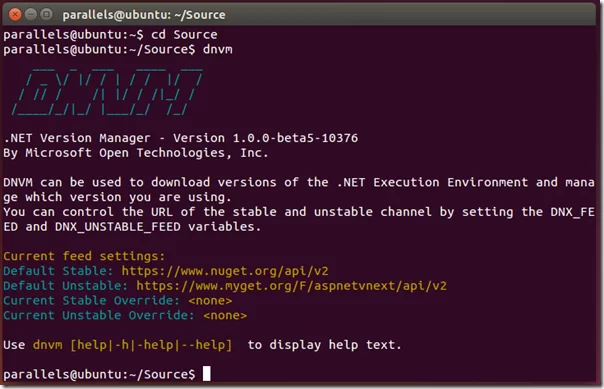This screenshot has height=389, width=604.
Task: Click the '.NET Version Manager' version line
Action: pos(181,138)
